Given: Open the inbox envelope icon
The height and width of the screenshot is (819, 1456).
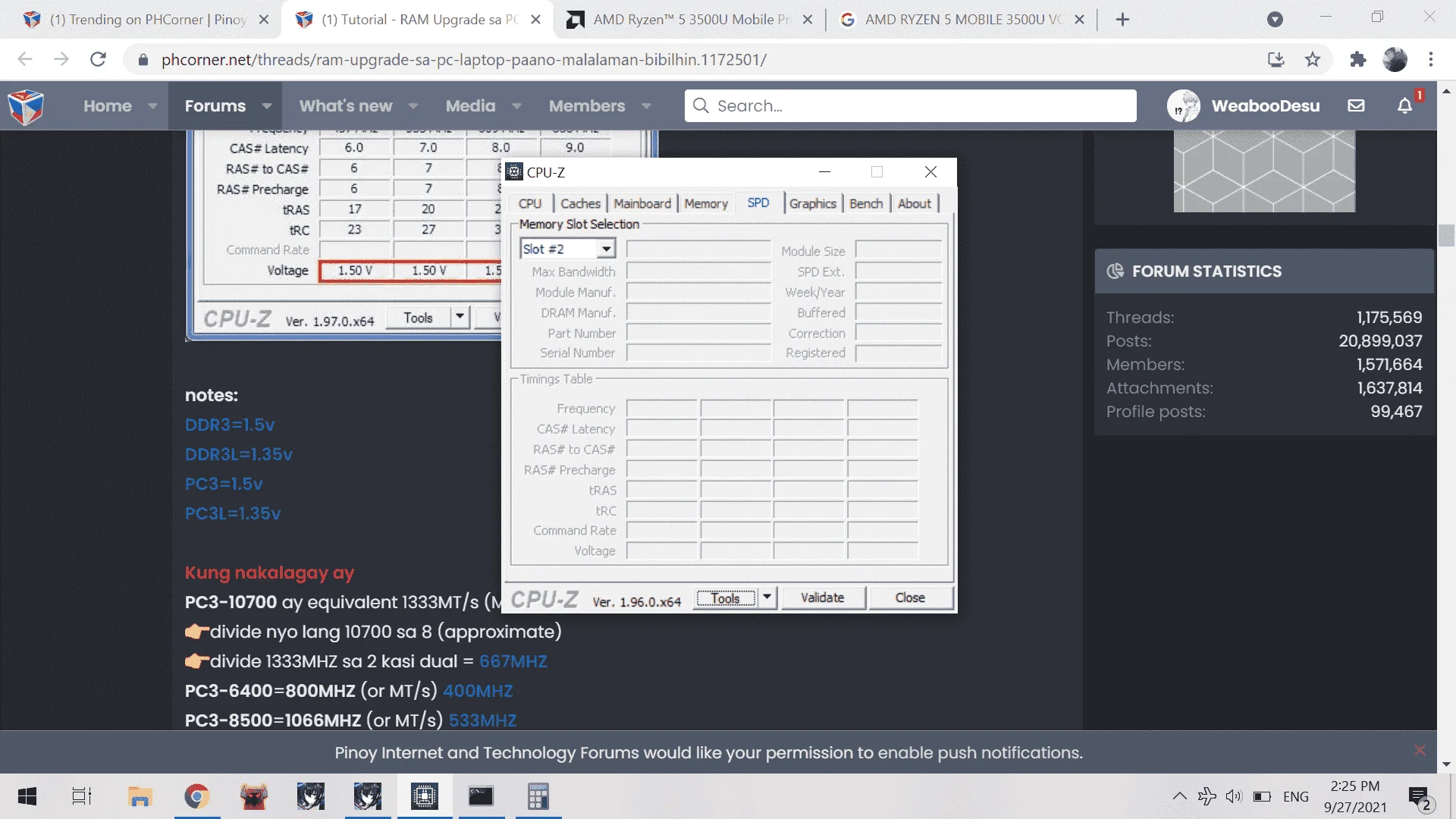Looking at the screenshot, I should pyautogui.click(x=1356, y=106).
